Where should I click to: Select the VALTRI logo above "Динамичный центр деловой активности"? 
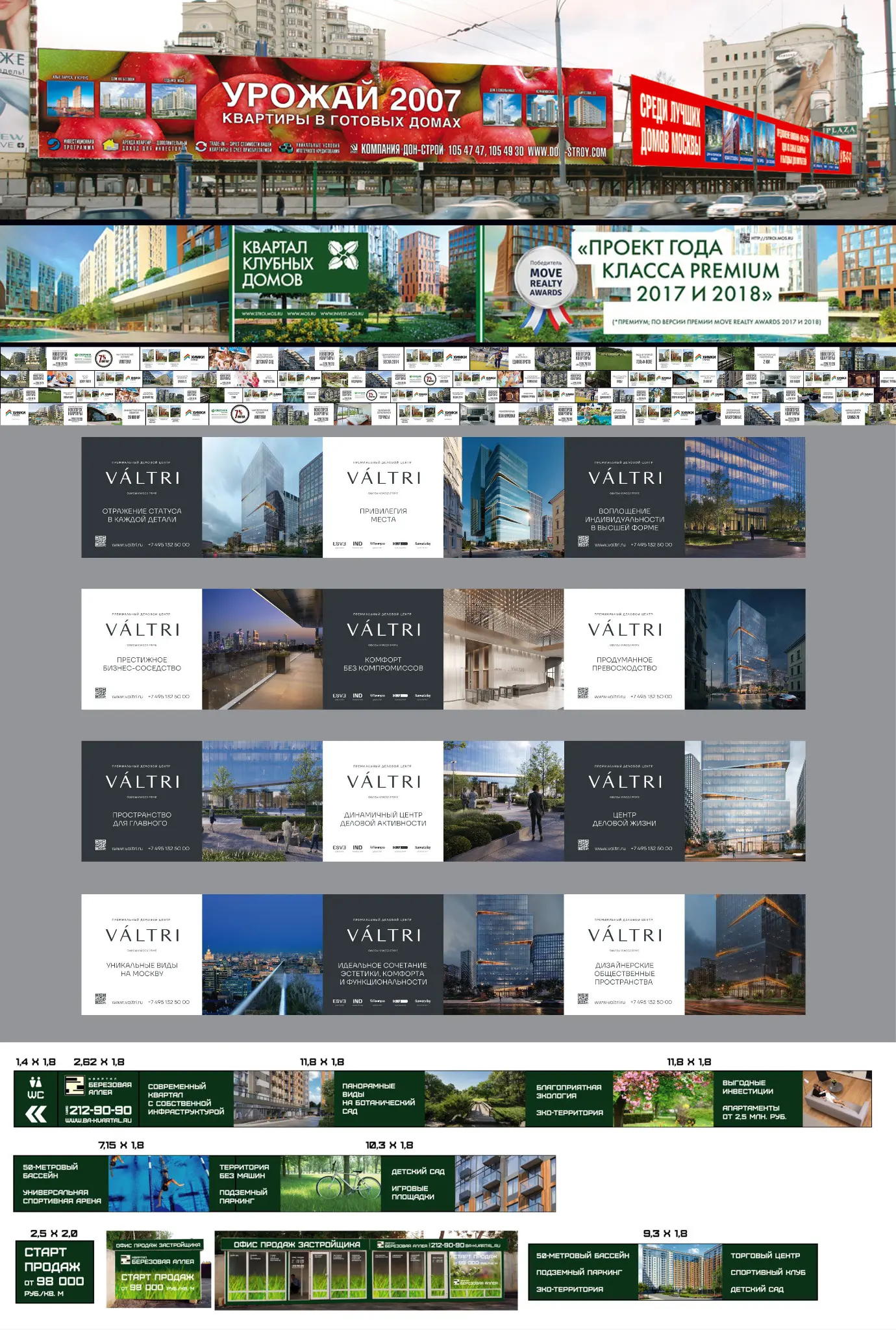[384, 782]
